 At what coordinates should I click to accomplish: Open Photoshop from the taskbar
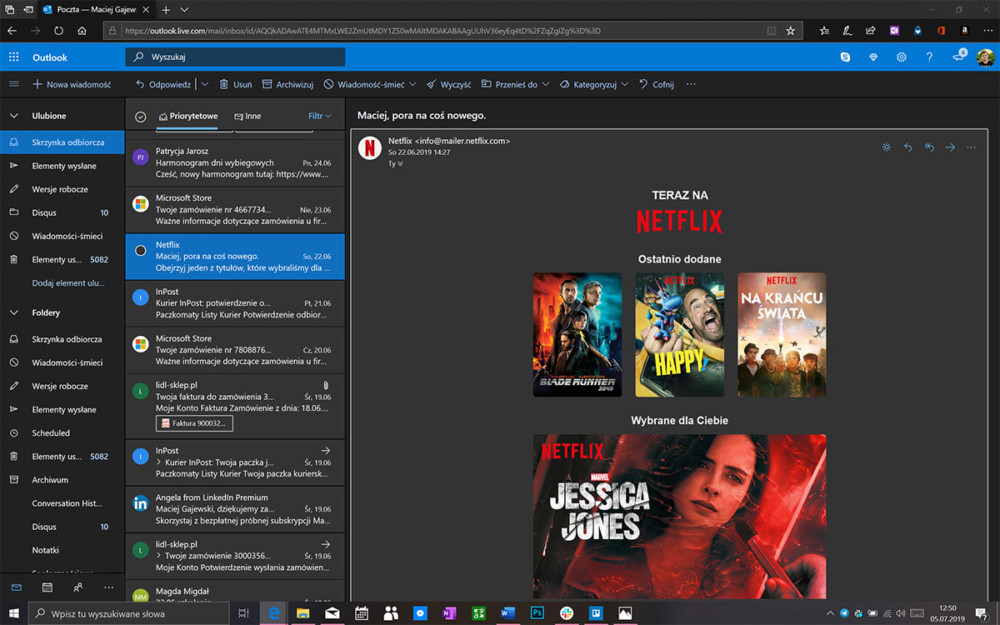click(x=537, y=613)
